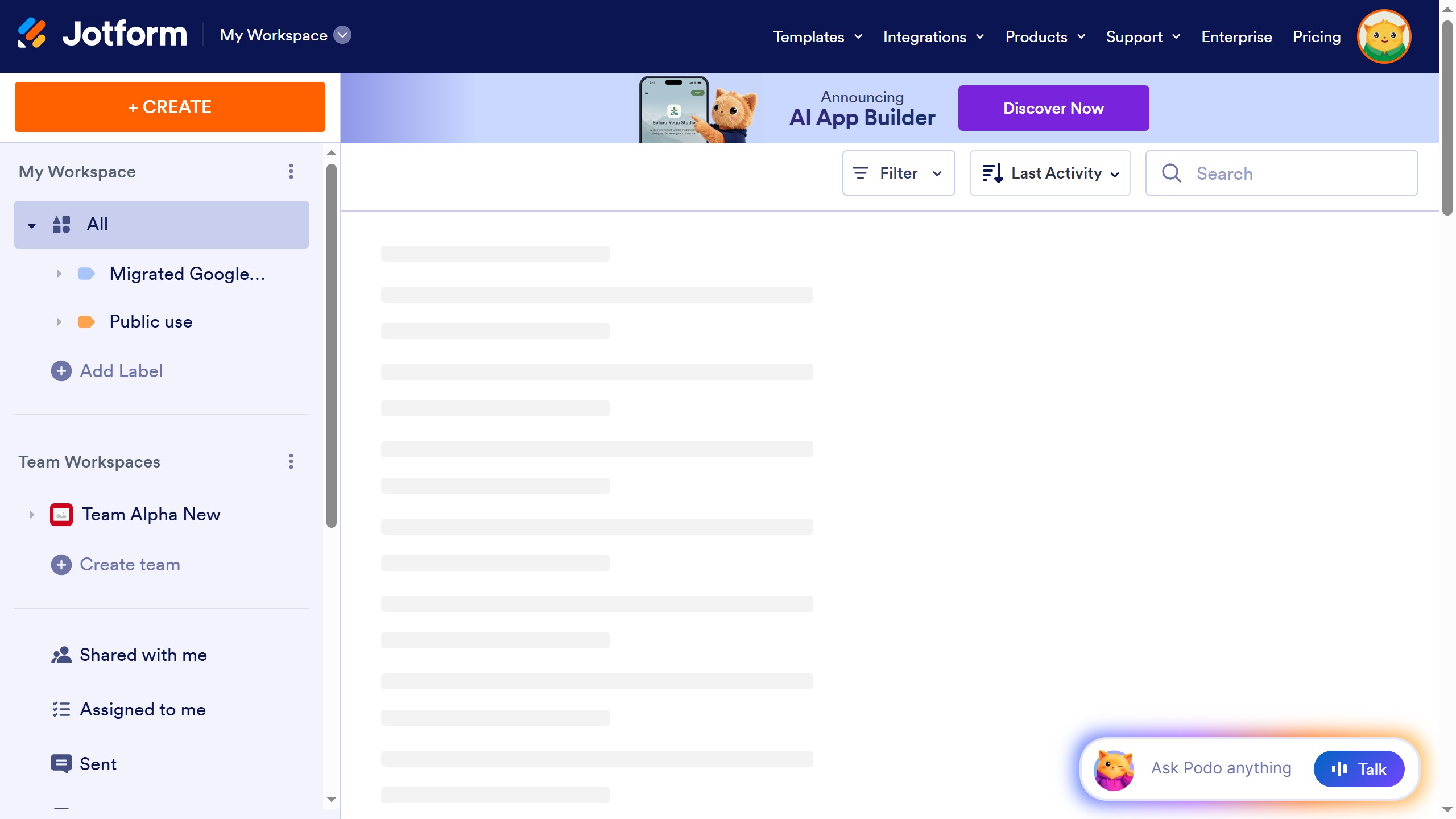The image size is (1456, 819).
Task: Open the Team Alpha New workspace
Action: [151, 515]
